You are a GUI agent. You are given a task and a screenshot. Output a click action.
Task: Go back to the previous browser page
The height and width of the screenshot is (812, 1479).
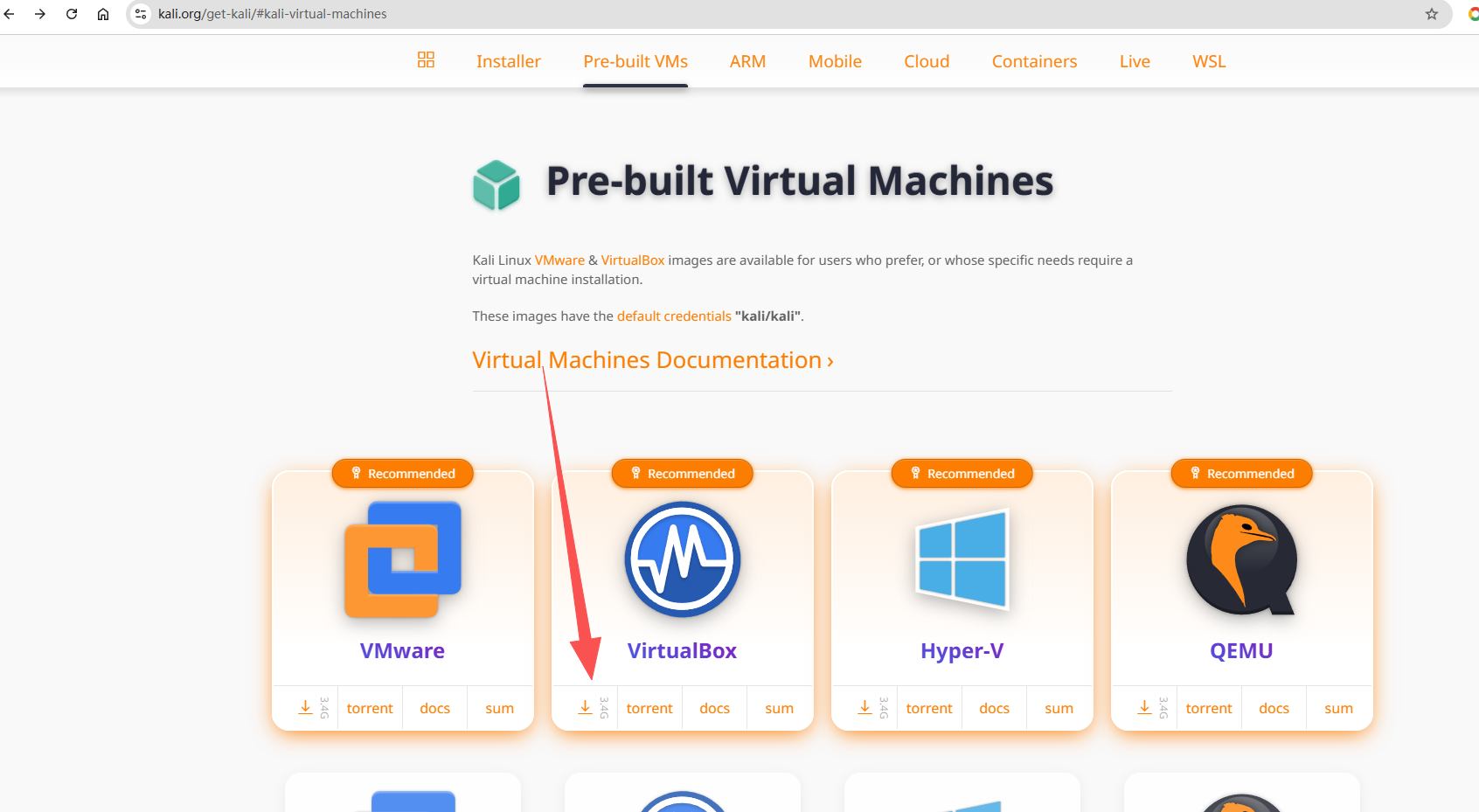click(x=10, y=14)
